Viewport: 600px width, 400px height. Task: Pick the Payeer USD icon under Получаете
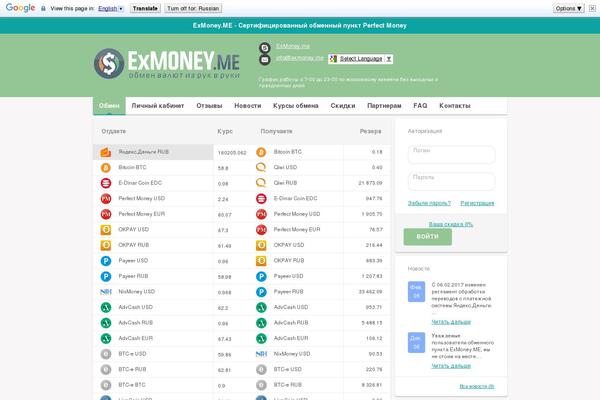click(261, 276)
